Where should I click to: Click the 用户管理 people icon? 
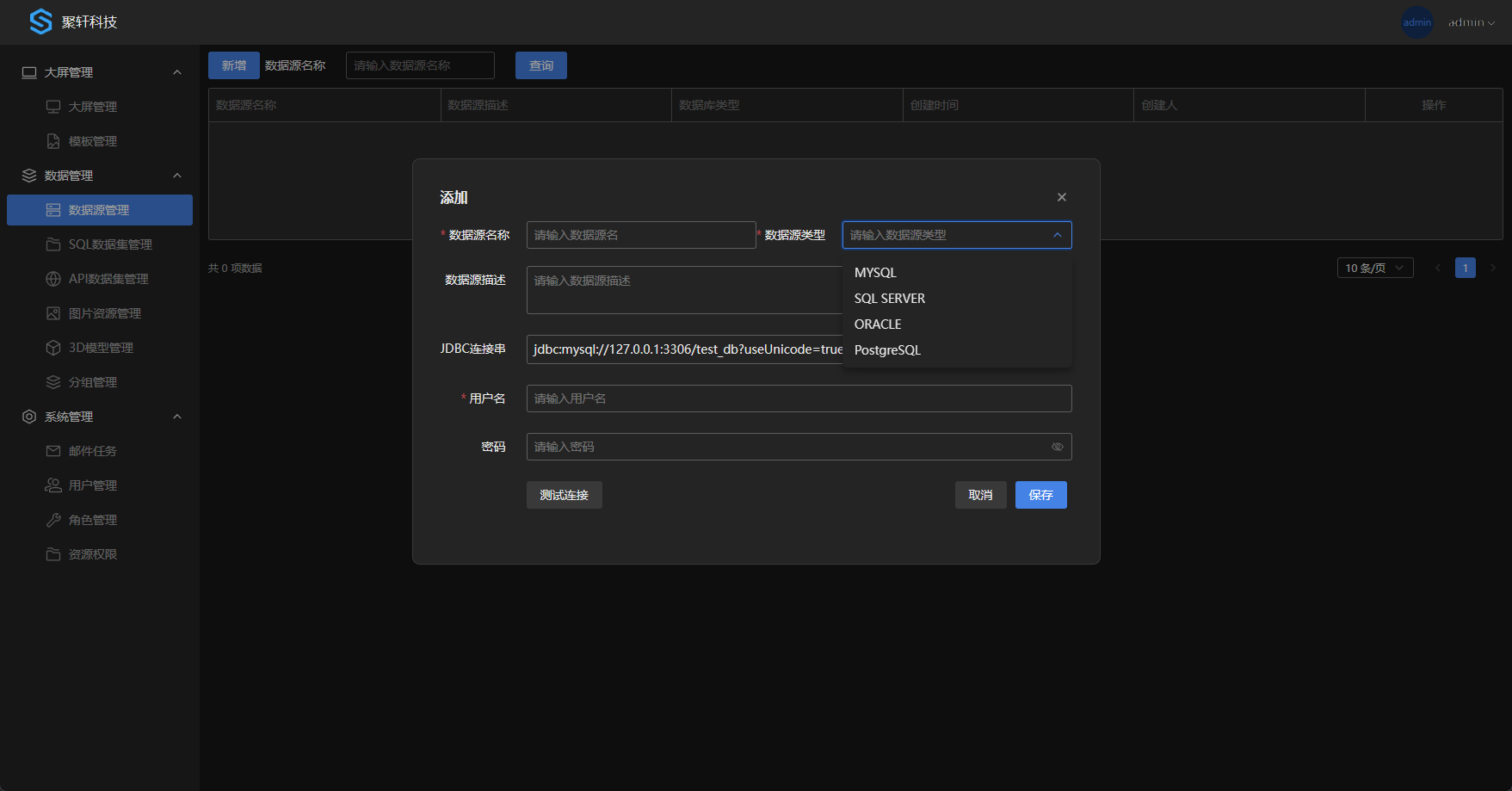[x=53, y=485]
